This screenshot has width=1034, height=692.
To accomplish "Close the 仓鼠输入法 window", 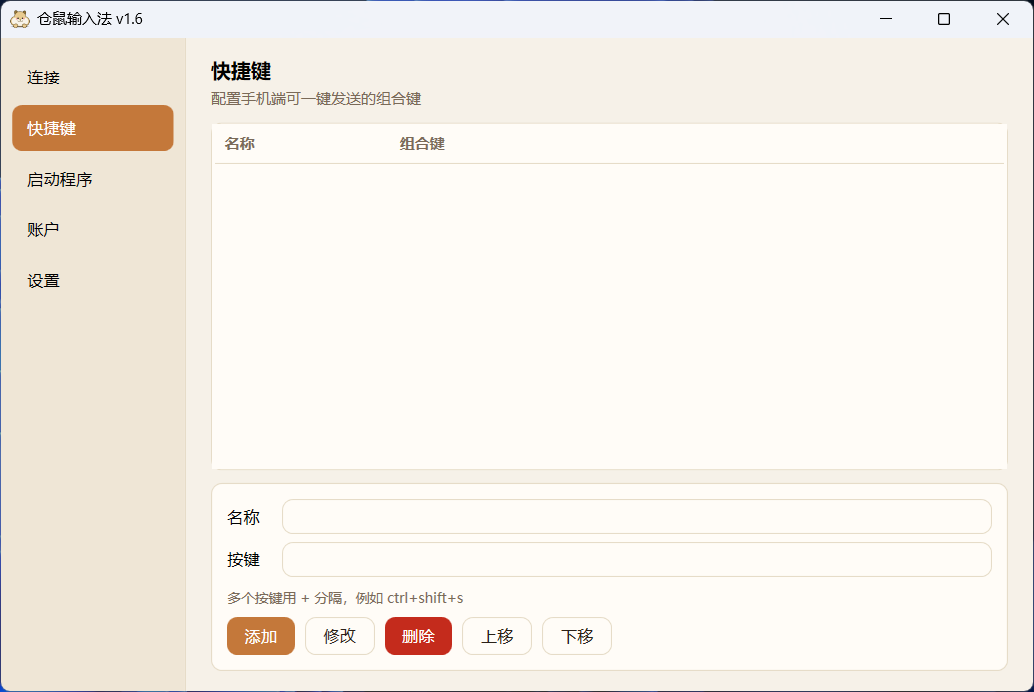I will 1002,19.
